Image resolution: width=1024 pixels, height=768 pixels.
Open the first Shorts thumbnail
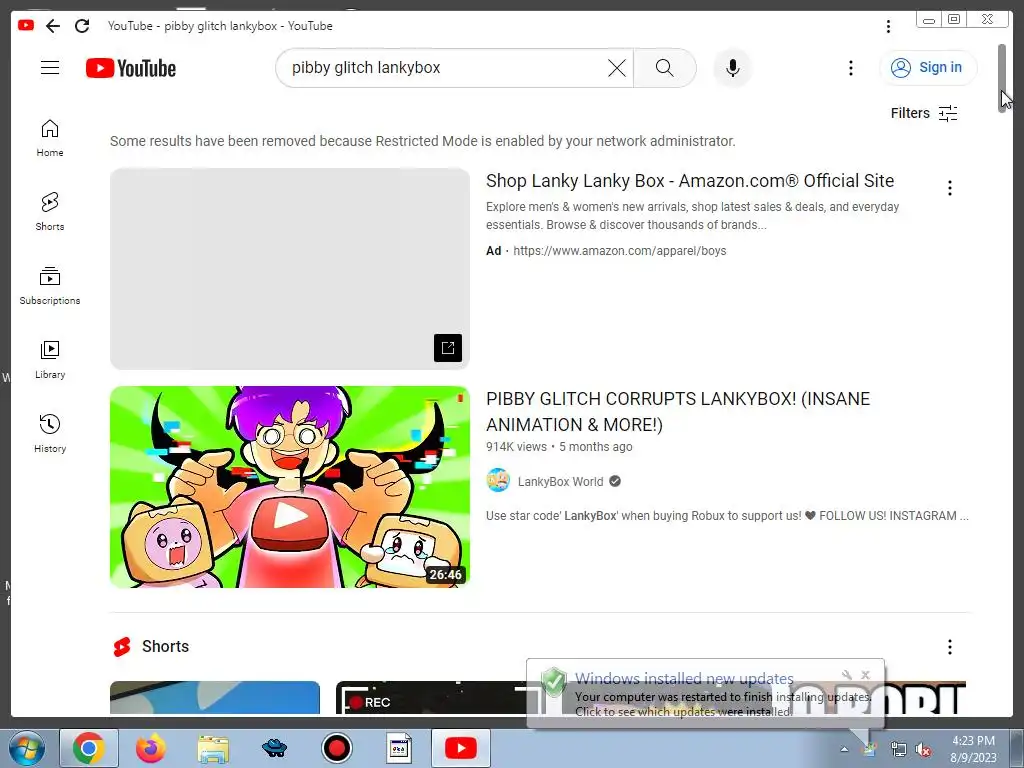coord(215,697)
